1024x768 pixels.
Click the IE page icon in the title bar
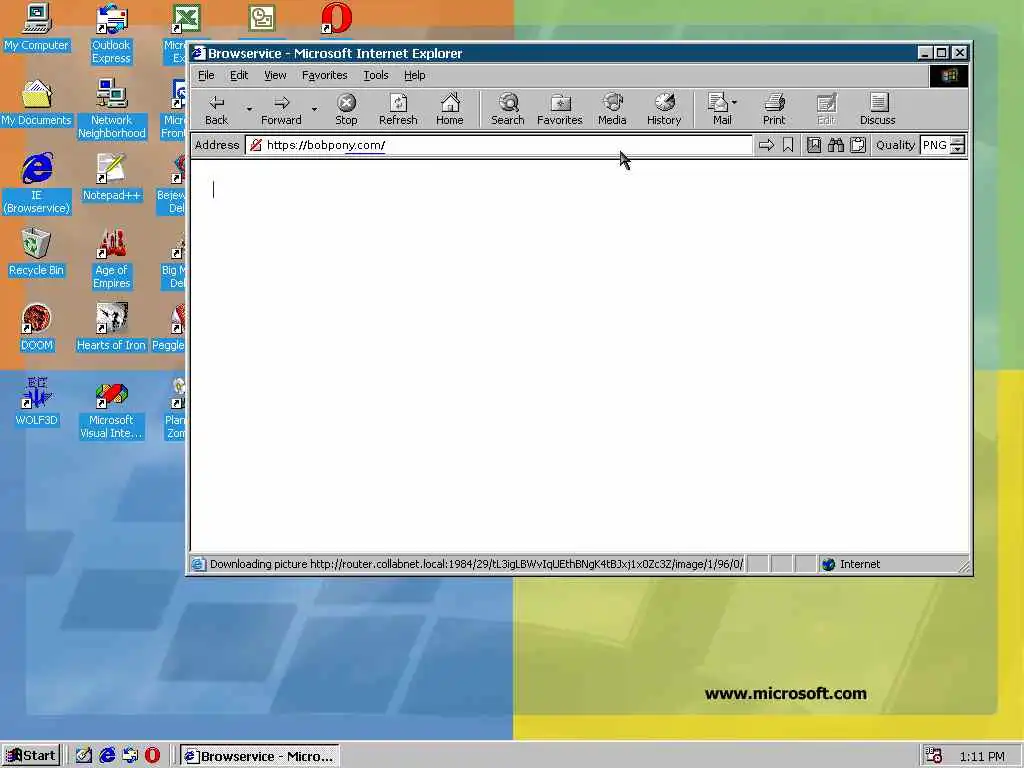click(x=199, y=53)
